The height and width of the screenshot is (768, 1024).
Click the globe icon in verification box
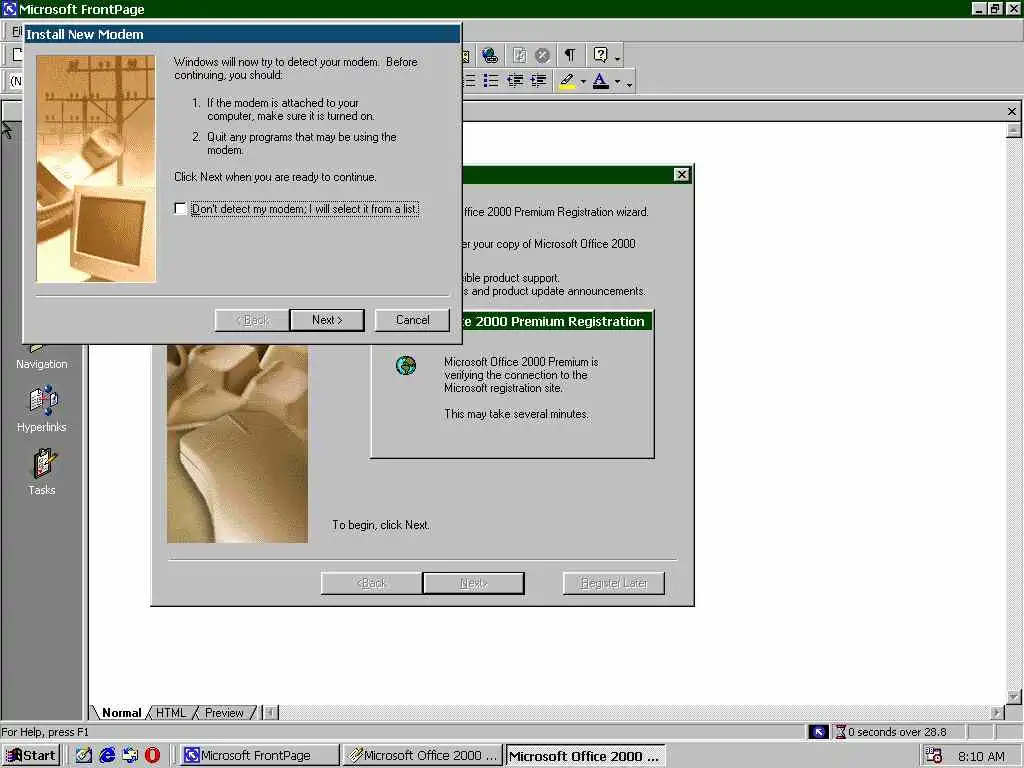click(x=406, y=365)
